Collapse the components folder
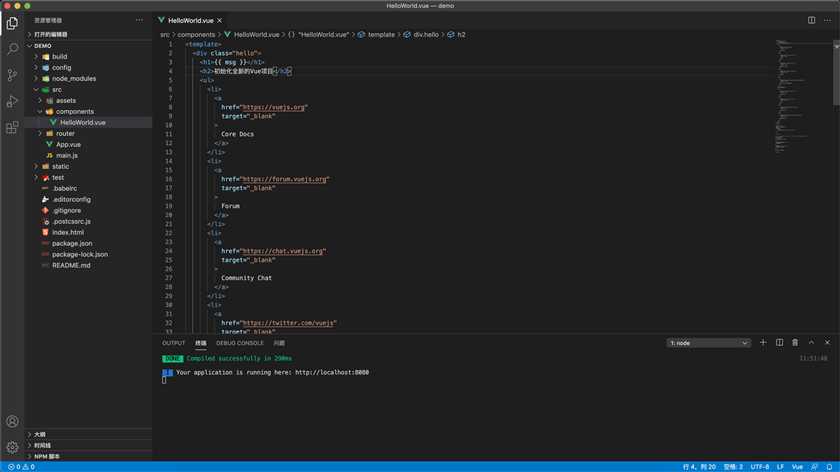Viewport: 840px width, 472px height. [74, 111]
